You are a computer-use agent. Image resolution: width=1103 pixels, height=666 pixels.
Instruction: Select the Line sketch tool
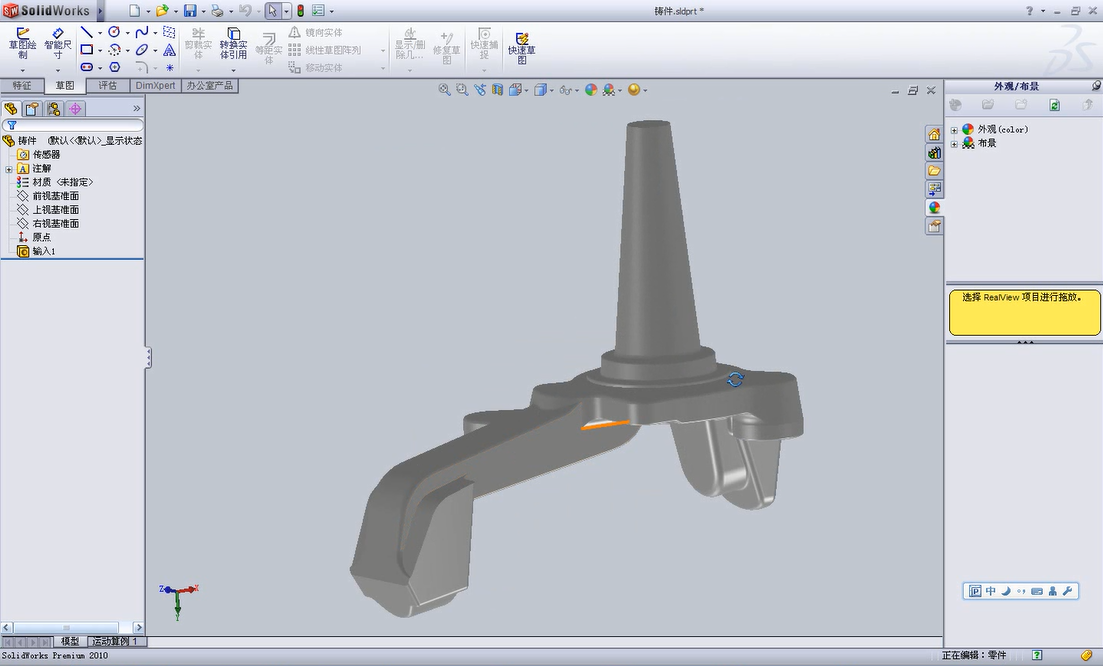[x=87, y=32]
